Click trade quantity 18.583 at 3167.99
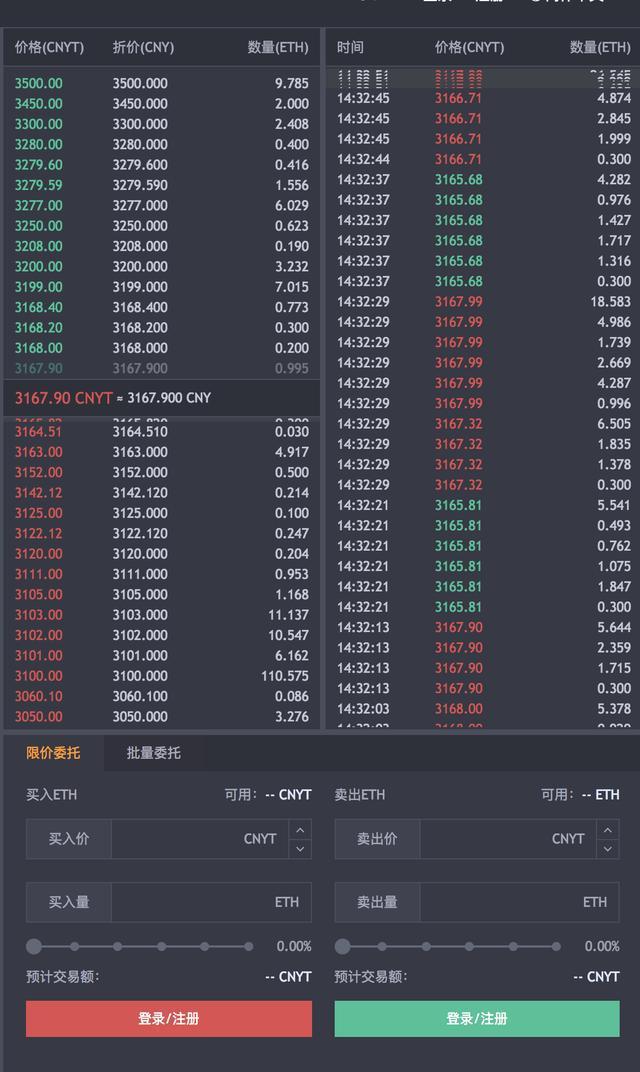 [x=611, y=302]
